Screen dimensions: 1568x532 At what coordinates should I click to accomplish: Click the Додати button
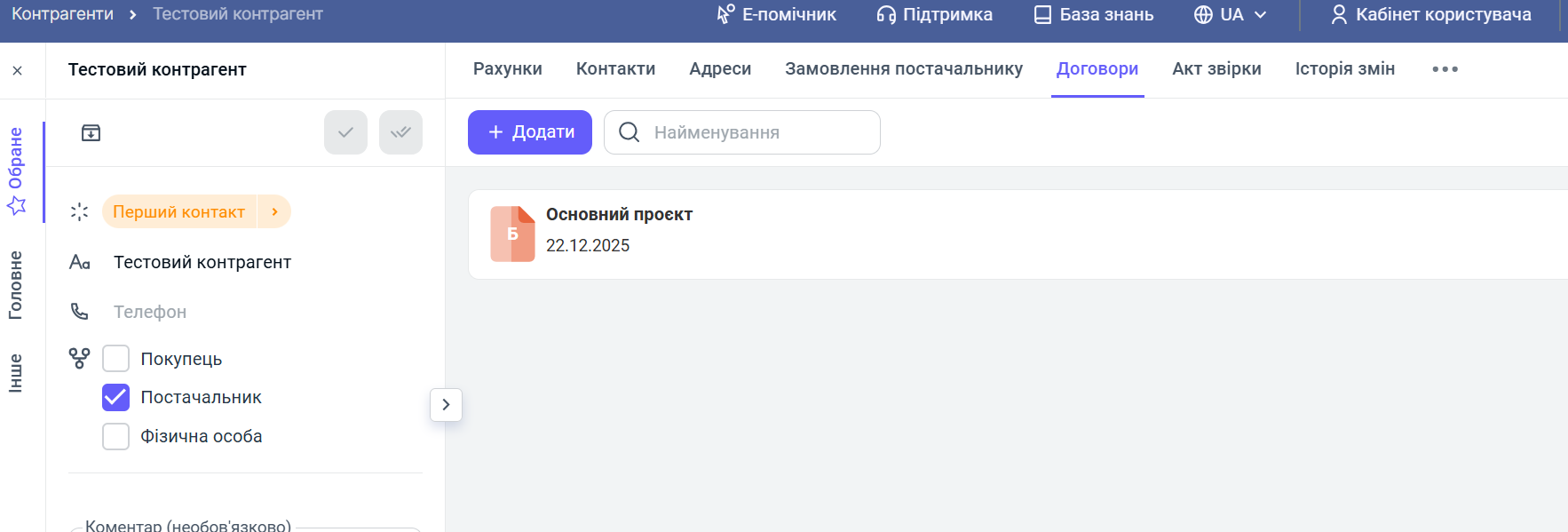[530, 132]
